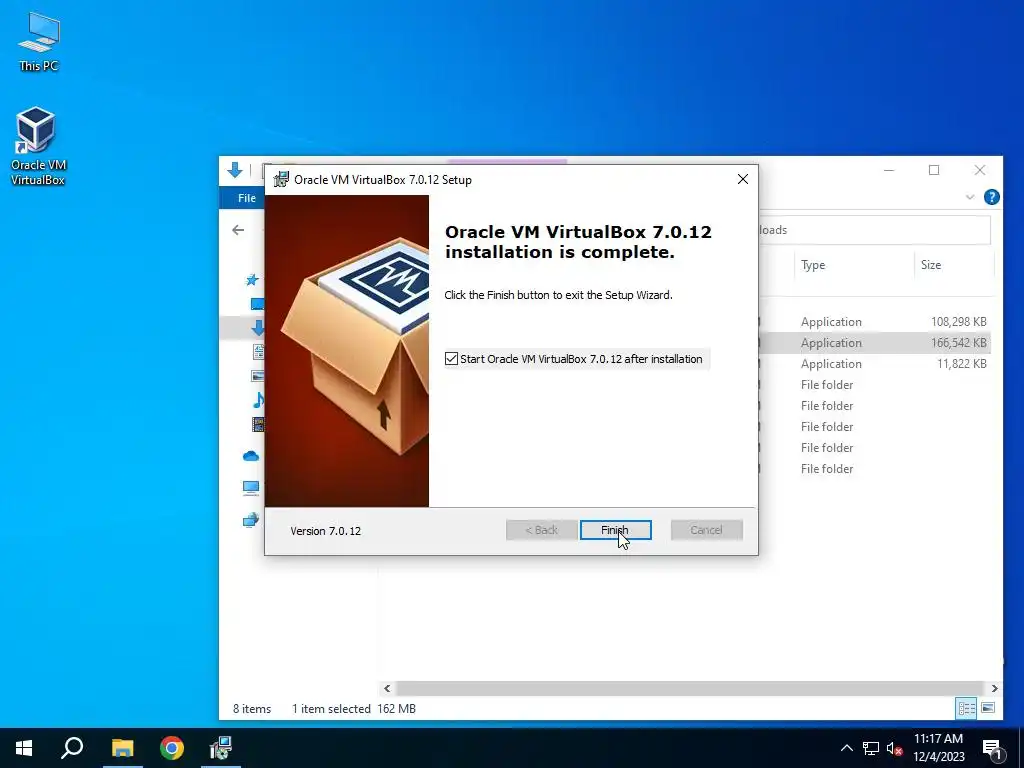Maximize the File Explorer window
Screen dimensions: 1024x768
pos(934,170)
